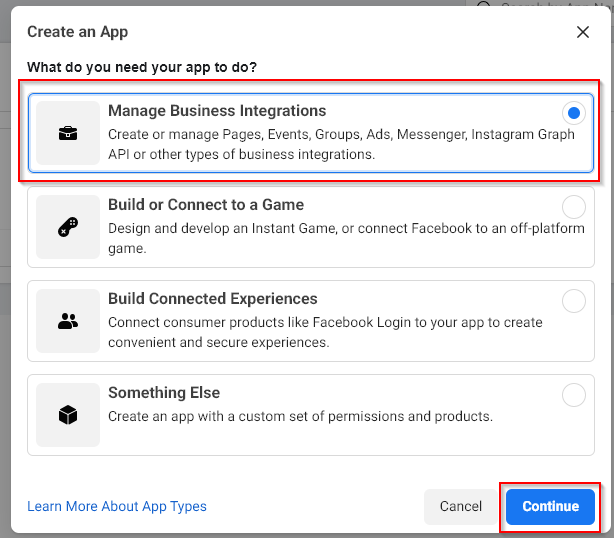Click the briefcase icon for Manage Business Integrations
The image size is (614, 538).
point(68,133)
